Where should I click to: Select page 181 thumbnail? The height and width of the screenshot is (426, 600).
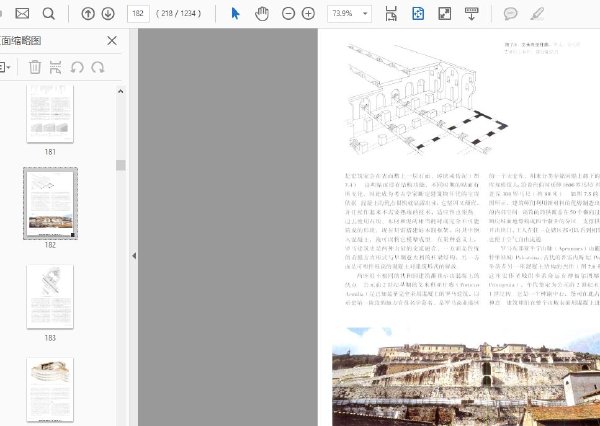tap(50, 112)
